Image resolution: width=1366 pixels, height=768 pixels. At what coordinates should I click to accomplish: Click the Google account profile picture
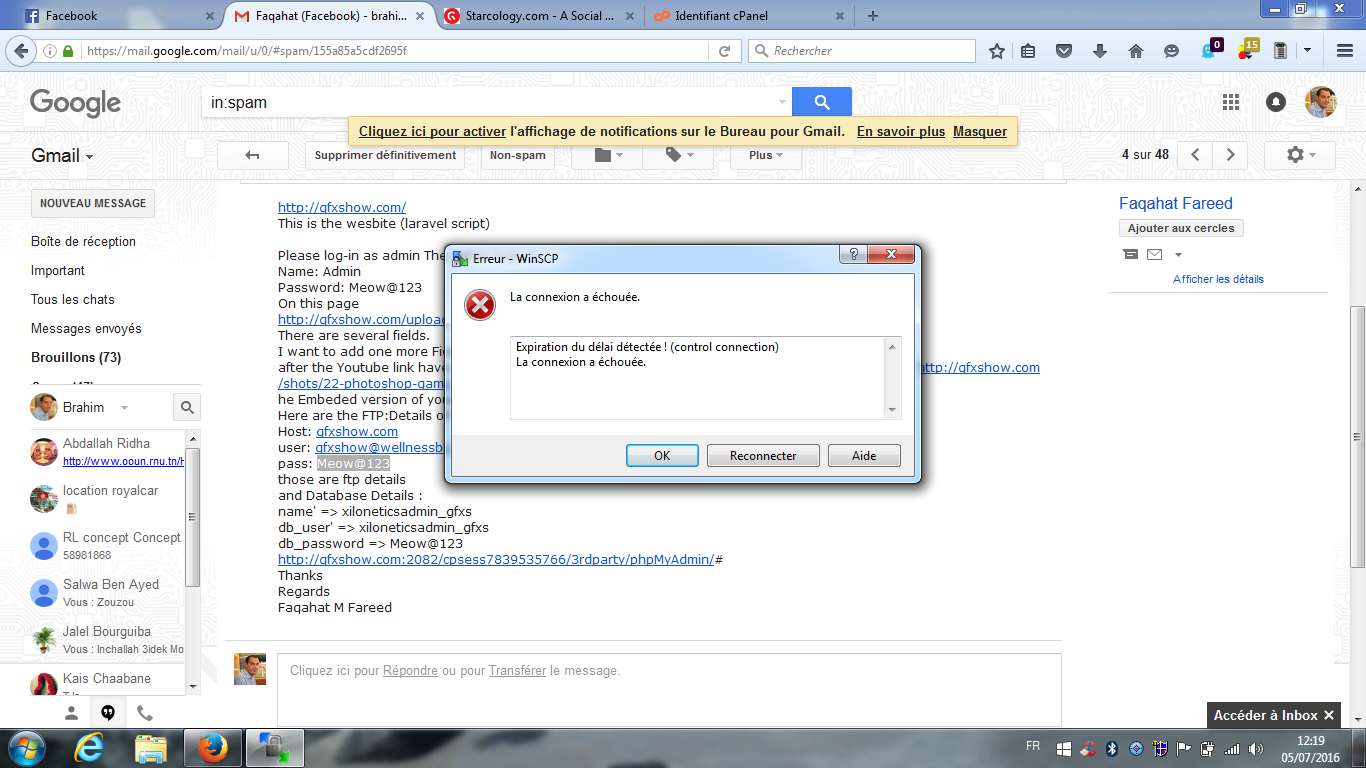1321,102
